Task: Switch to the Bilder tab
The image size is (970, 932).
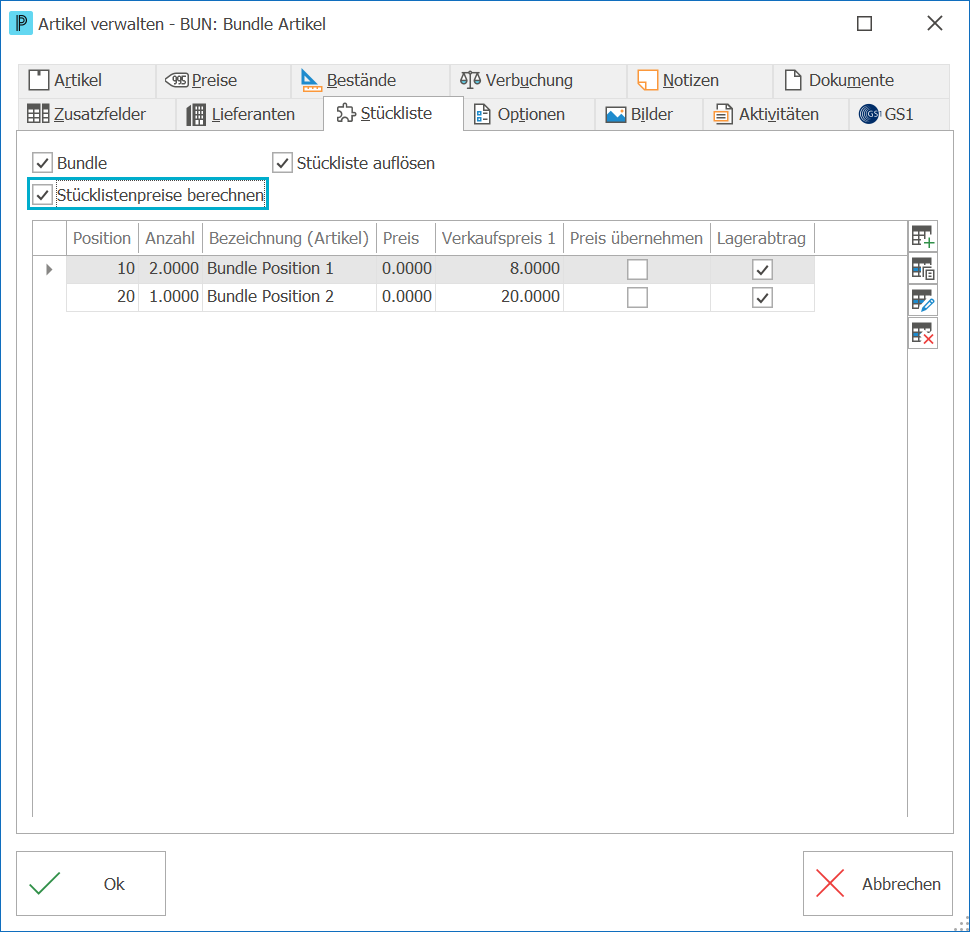Action: point(649,114)
